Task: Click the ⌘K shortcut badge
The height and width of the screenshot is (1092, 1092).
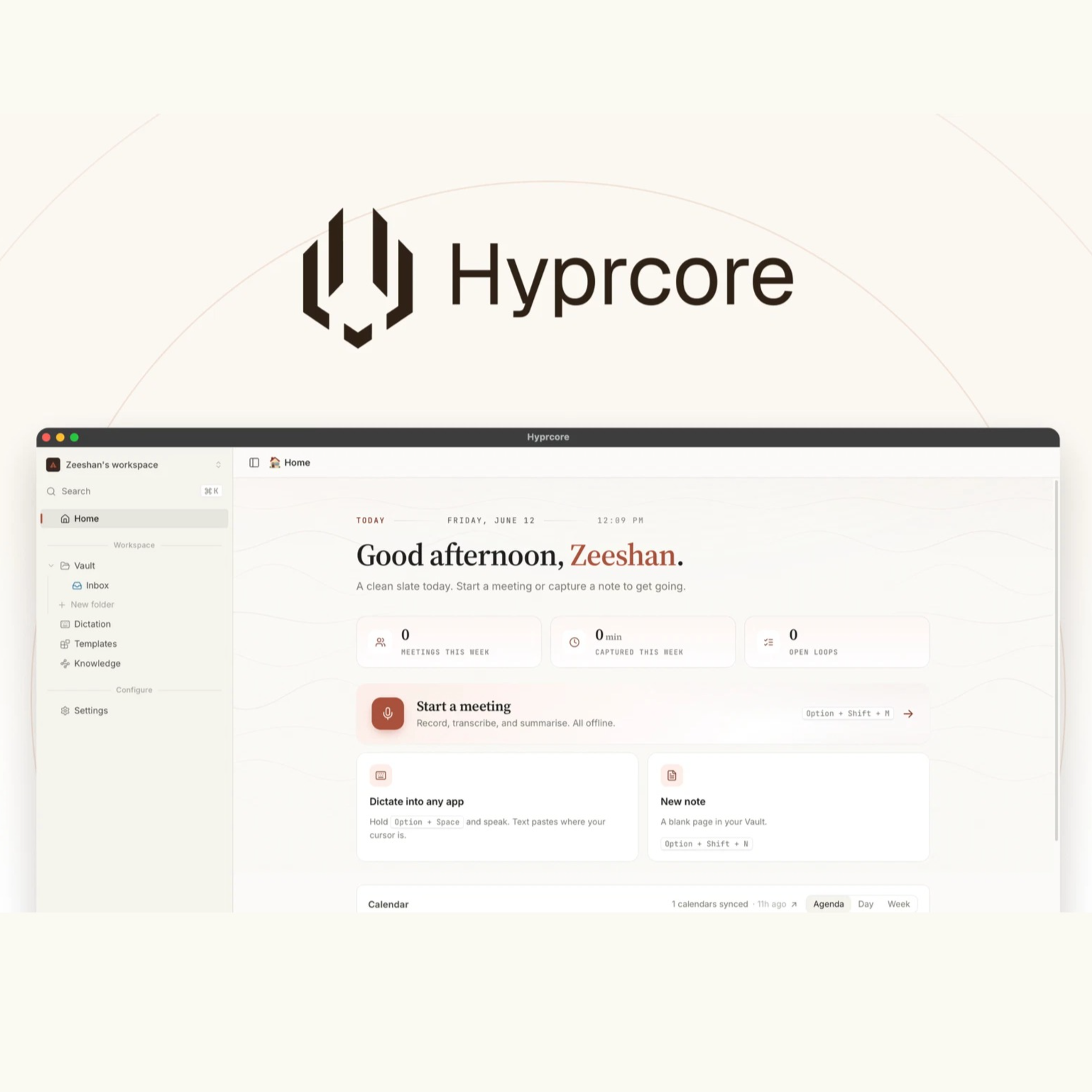Action: pyautogui.click(x=211, y=491)
